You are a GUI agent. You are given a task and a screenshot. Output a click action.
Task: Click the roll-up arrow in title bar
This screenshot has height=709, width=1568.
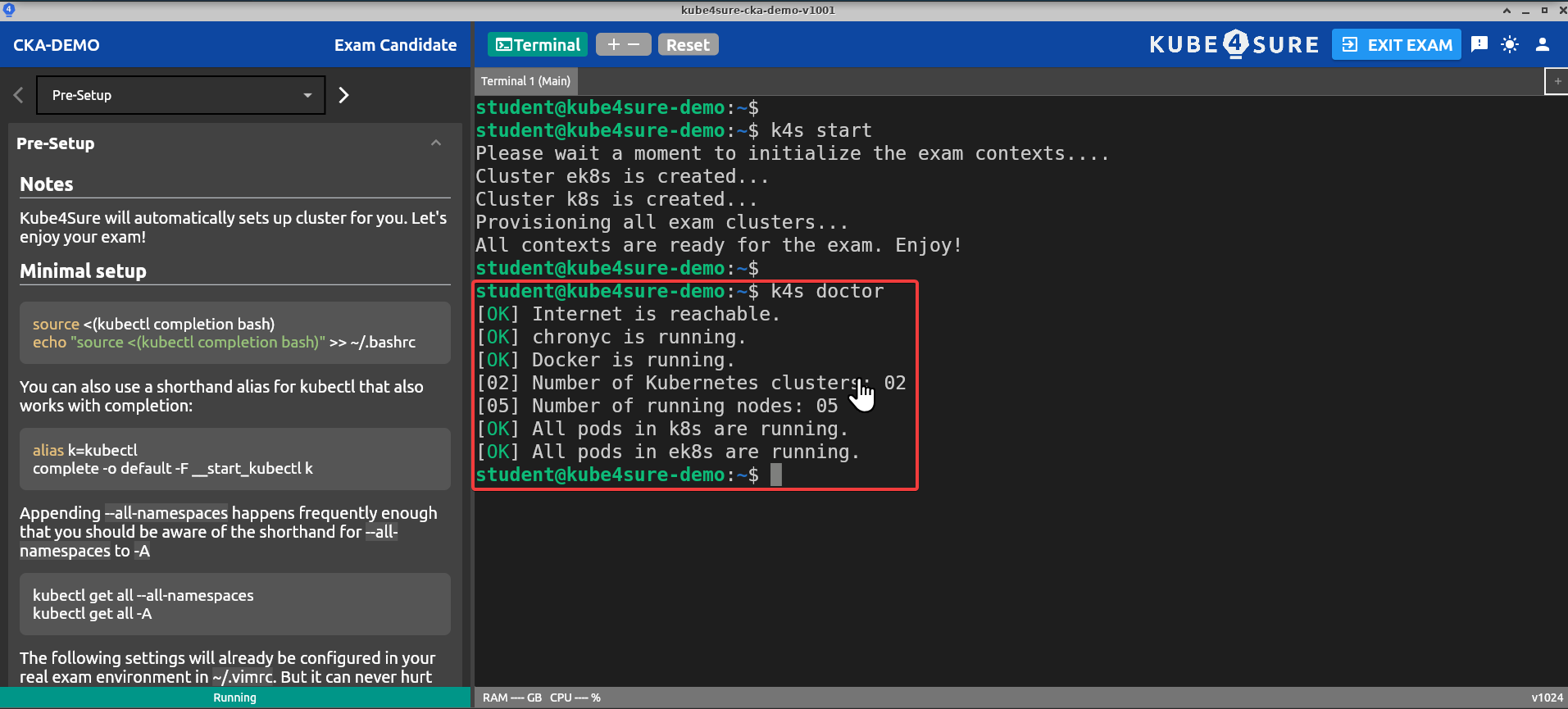tap(1507, 11)
